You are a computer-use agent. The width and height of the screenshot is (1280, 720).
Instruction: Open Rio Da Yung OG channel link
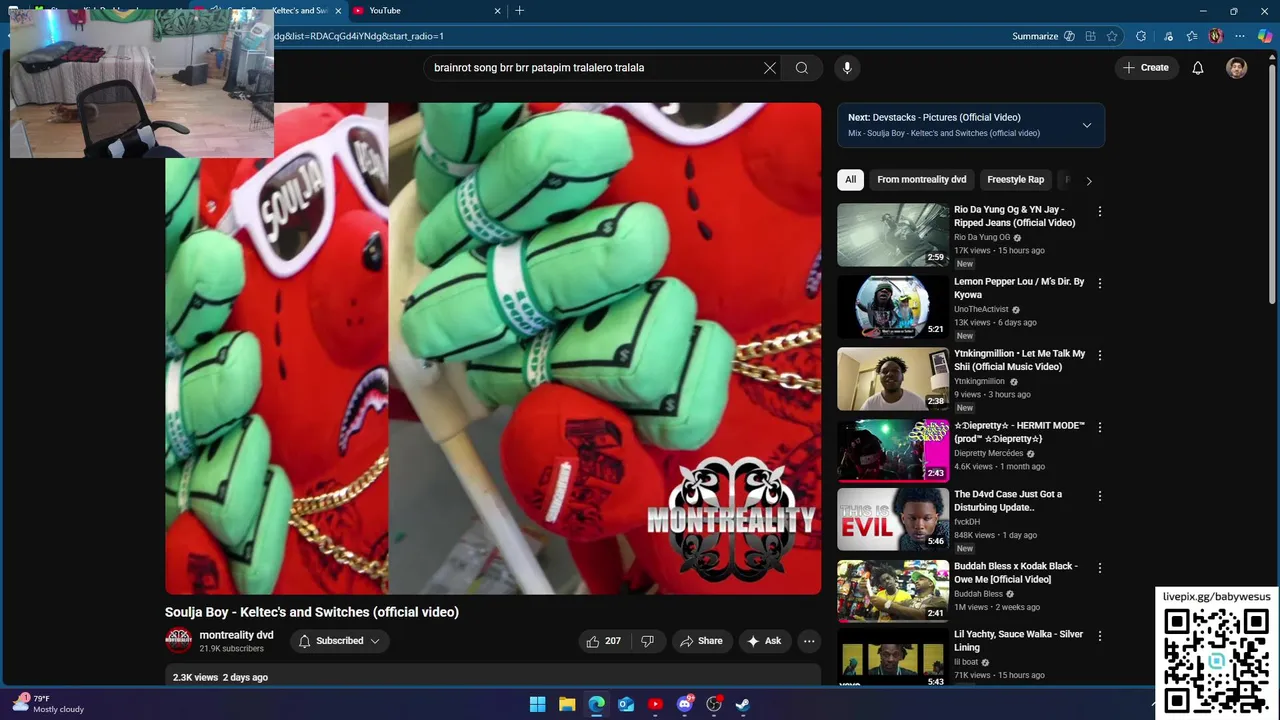pyautogui.click(x=982, y=237)
